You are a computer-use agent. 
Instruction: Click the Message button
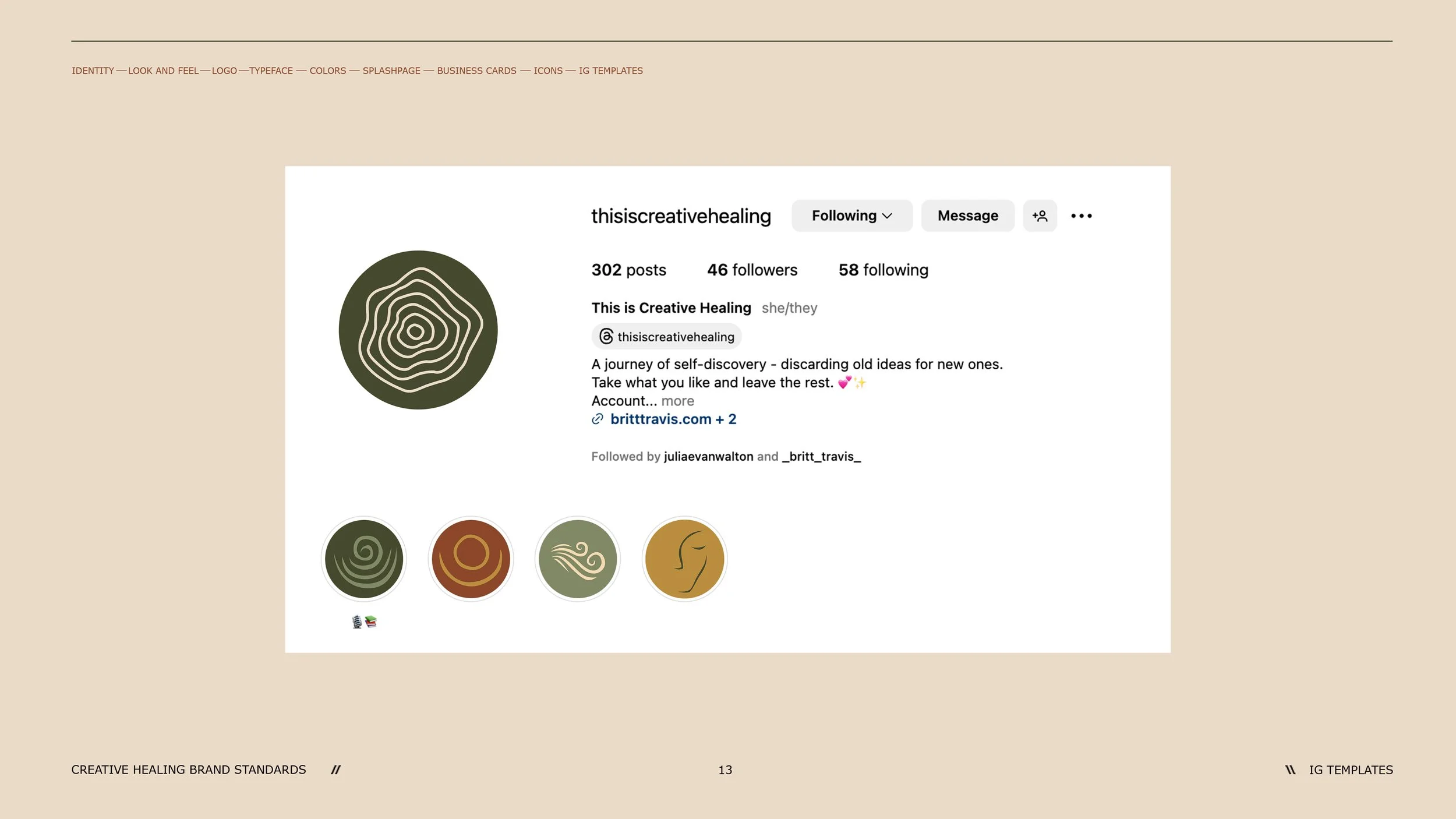pos(967,216)
